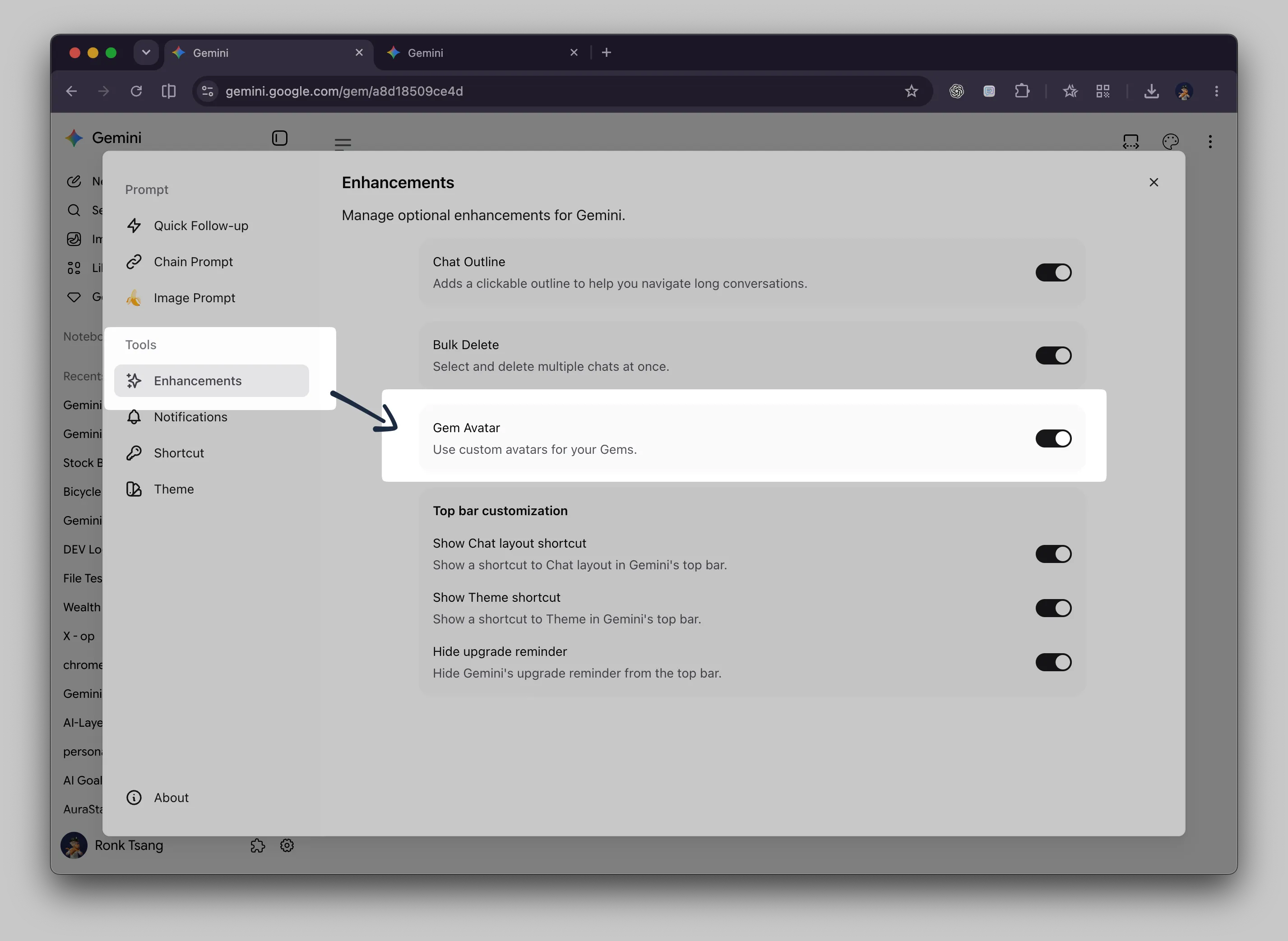The image size is (1288, 941).
Task: Open the search icon in Gemini sidebar
Action: (x=74, y=210)
